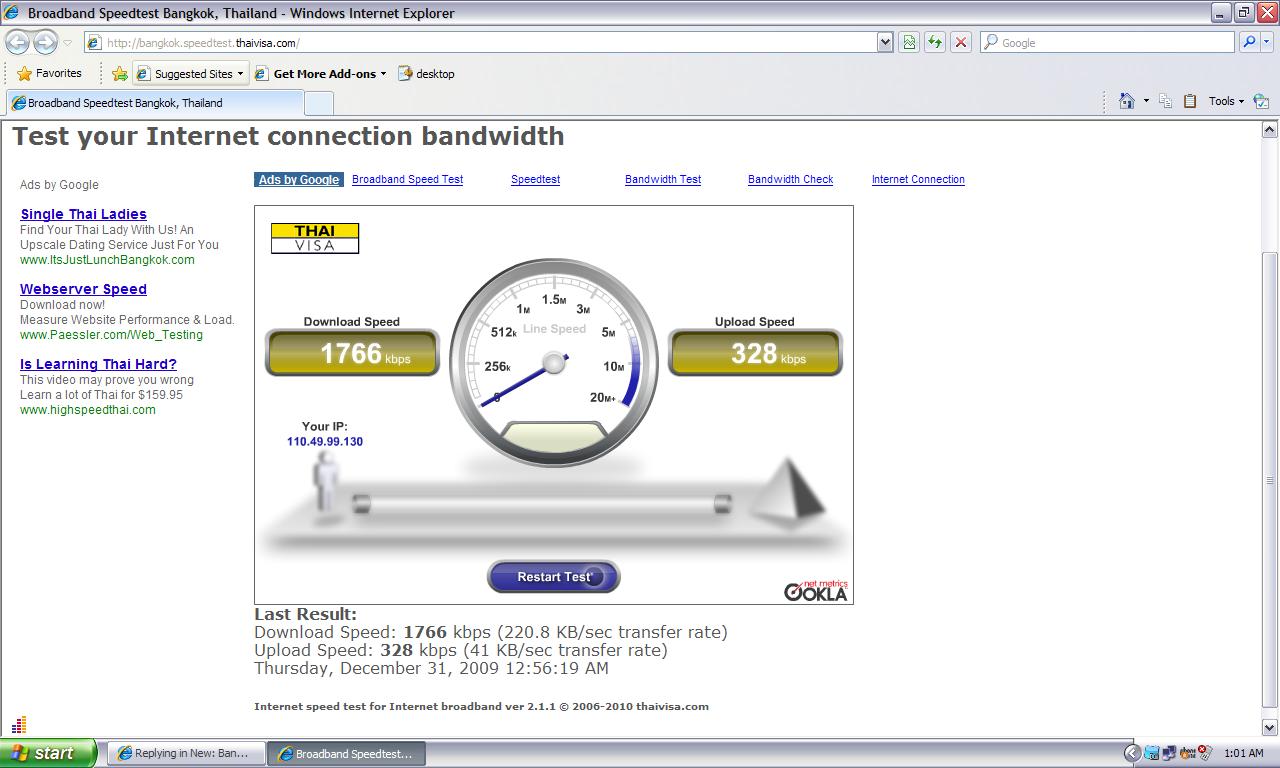Follow the Speedtest ad link
This screenshot has height=768, width=1280.
pyautogui.click(x=535, y=179)
